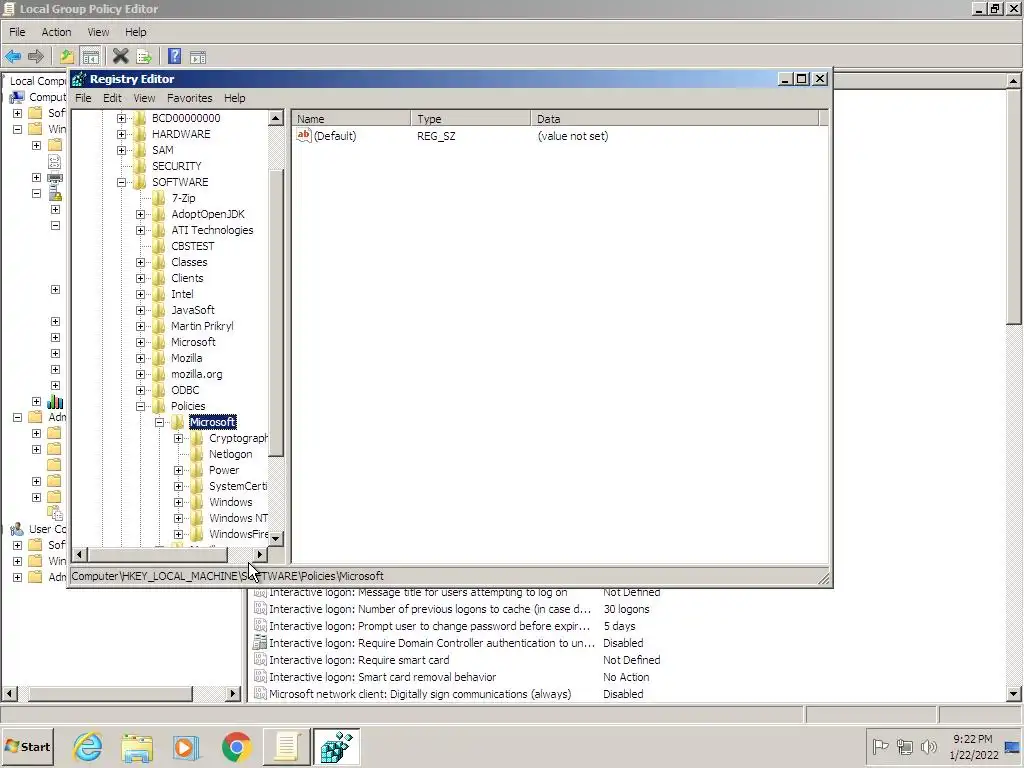Open Group Policy Editor Action menu
The image size is (1024, 768).
click(x=56, y=32)
